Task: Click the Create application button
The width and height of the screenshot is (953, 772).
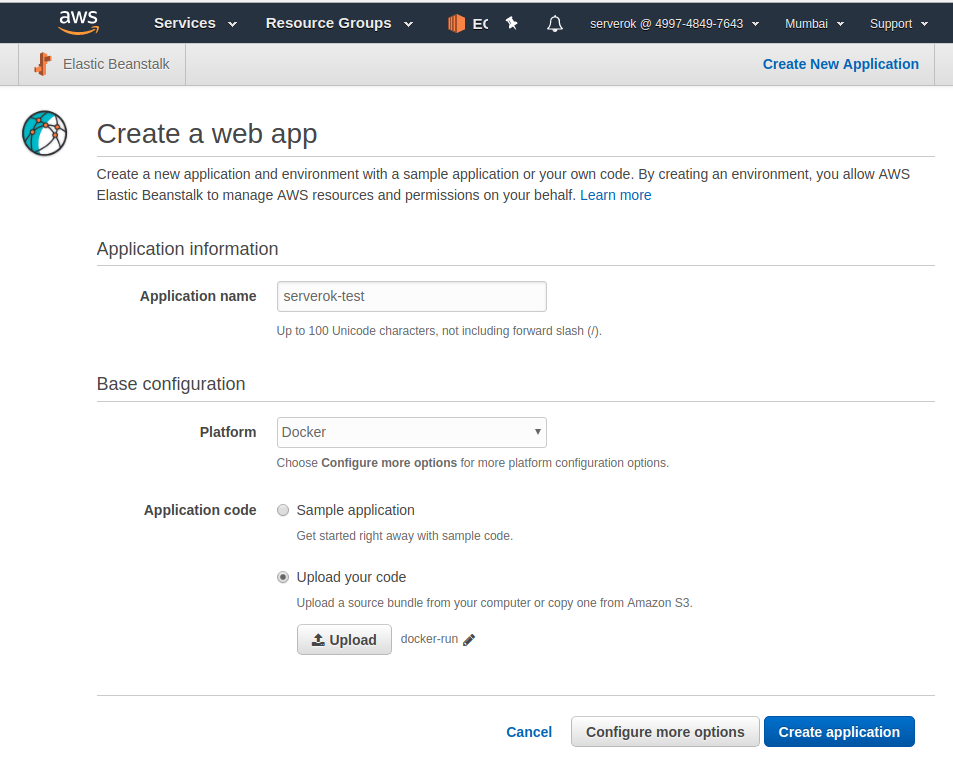Action: [838, 732]
